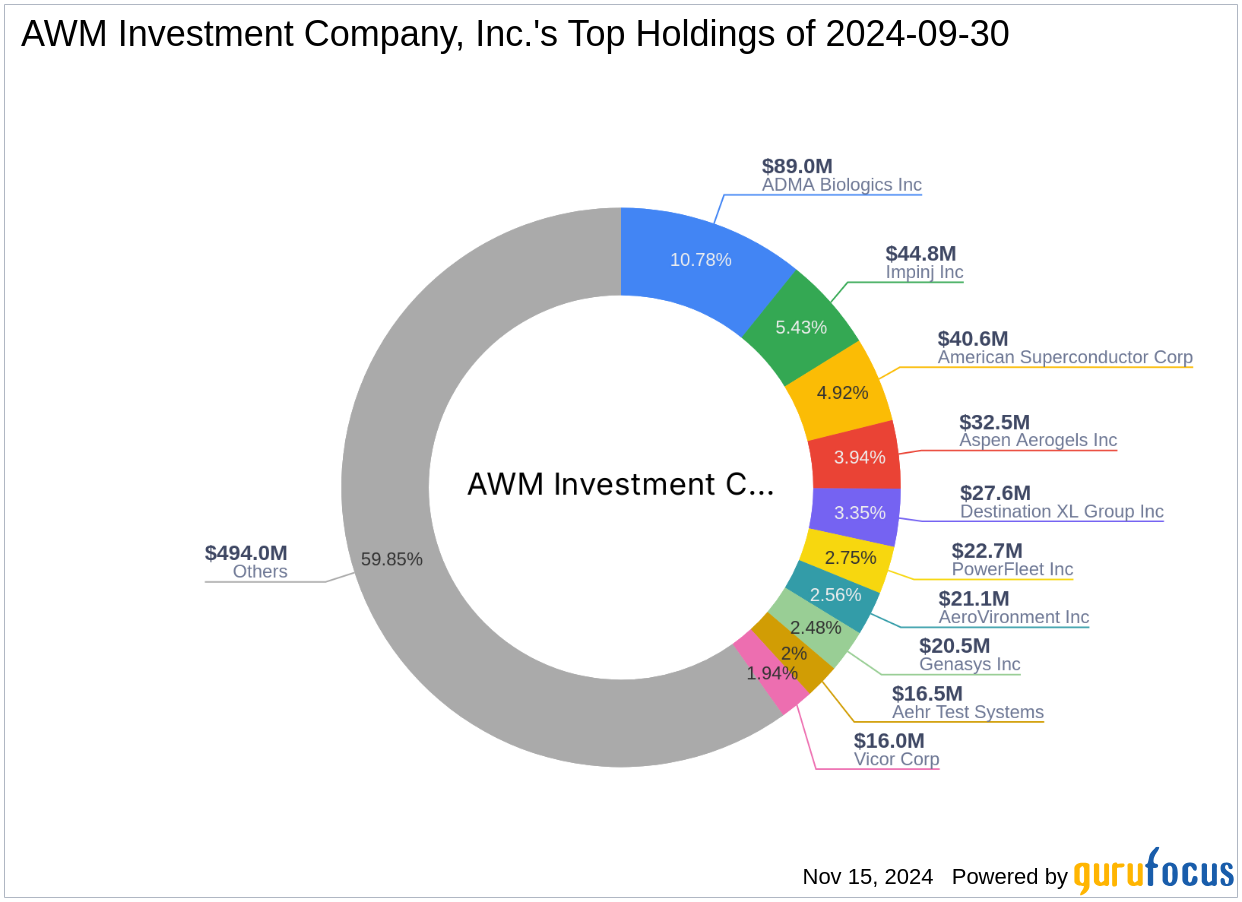Screen dimensions: 1242x902
Task: Open the Impinj Inc company link
Action: pyautogui.click(x=925, y=272)
